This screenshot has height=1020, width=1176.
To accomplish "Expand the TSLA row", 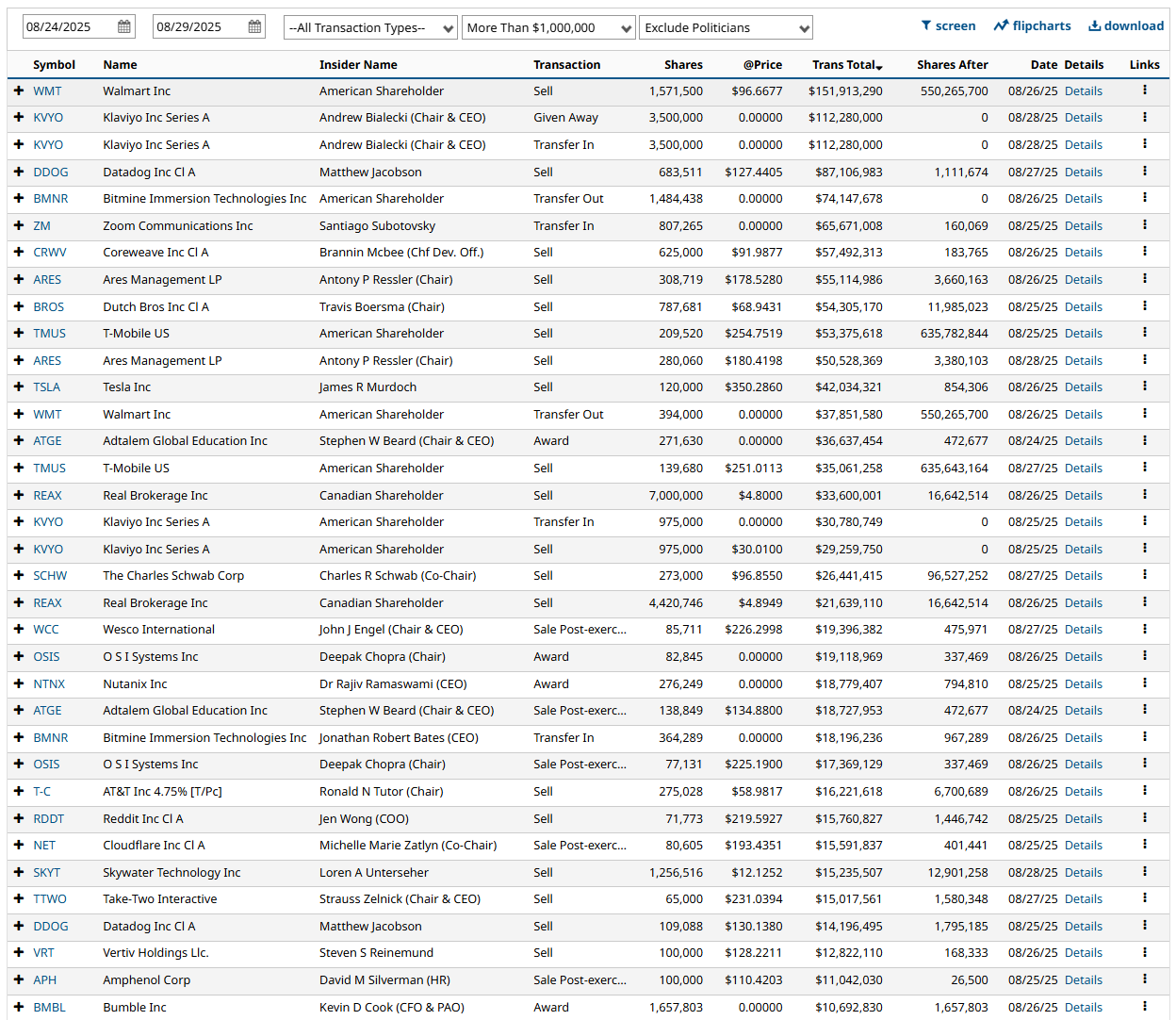I will pos(19,387).
